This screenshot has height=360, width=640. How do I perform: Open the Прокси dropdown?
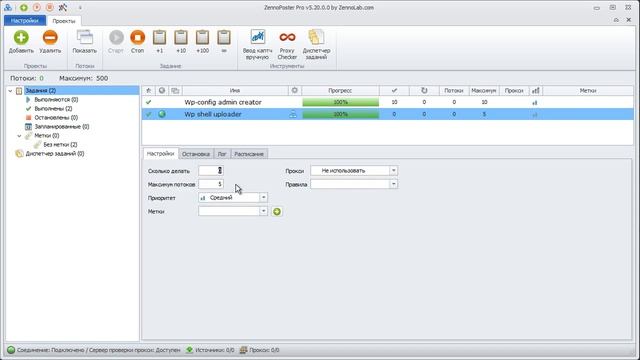(x=393, y=171)
